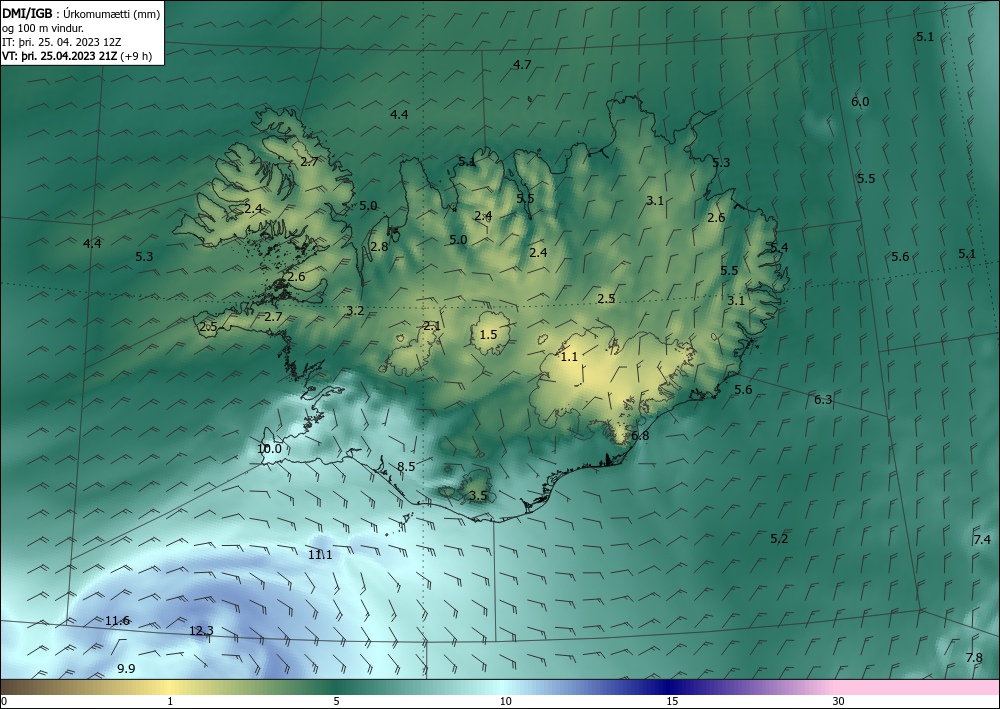Image resolution: width=1000 pixels, height=709 pixels.
Task: Select the "Úrkomumætti (mm)" label
Action: click(x=112, y=14)
